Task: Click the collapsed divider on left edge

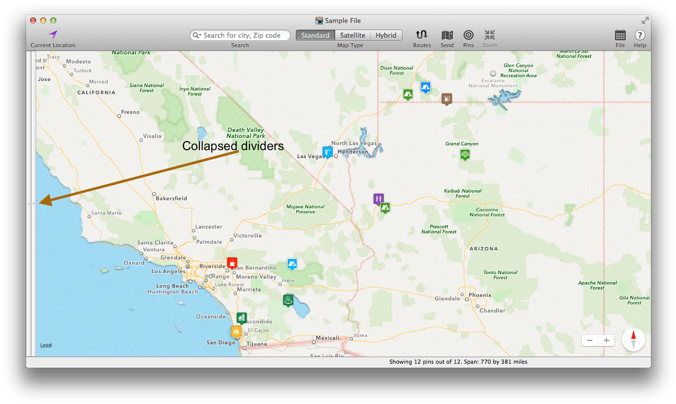Action: pos(29,204)
